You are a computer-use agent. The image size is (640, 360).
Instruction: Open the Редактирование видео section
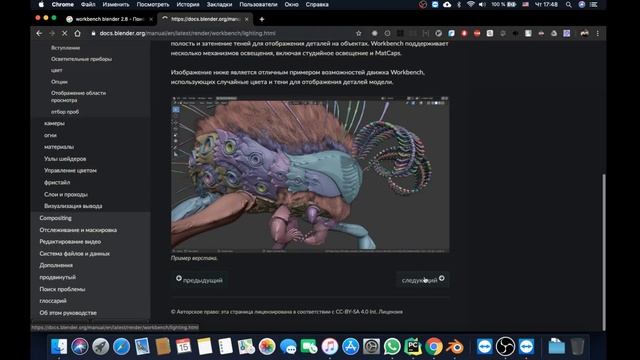70,242
